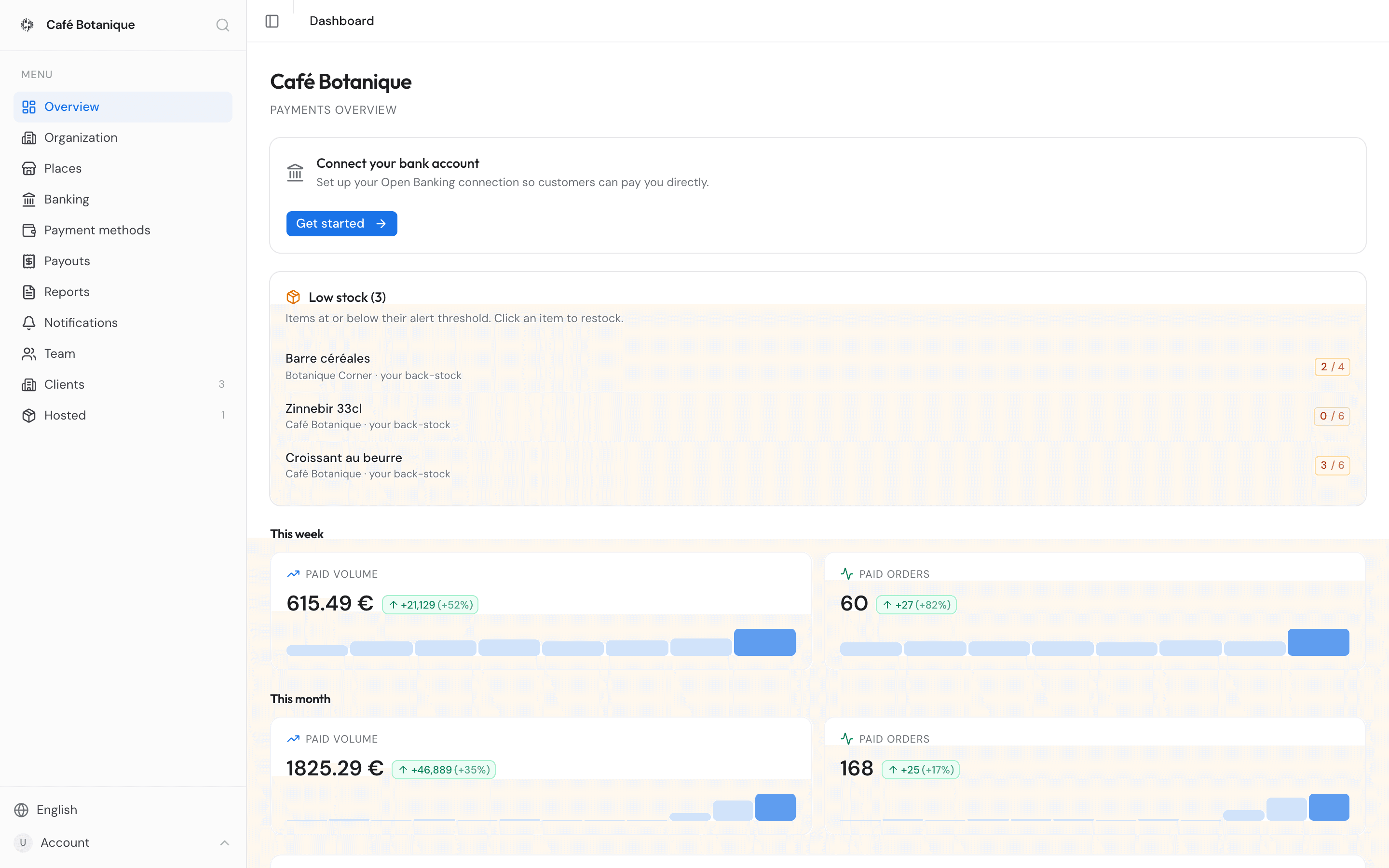Image resolution: width=1389 pixels, height=868 pixels.
Task: Click the Payment methods wallet icon
Action: 29,230
